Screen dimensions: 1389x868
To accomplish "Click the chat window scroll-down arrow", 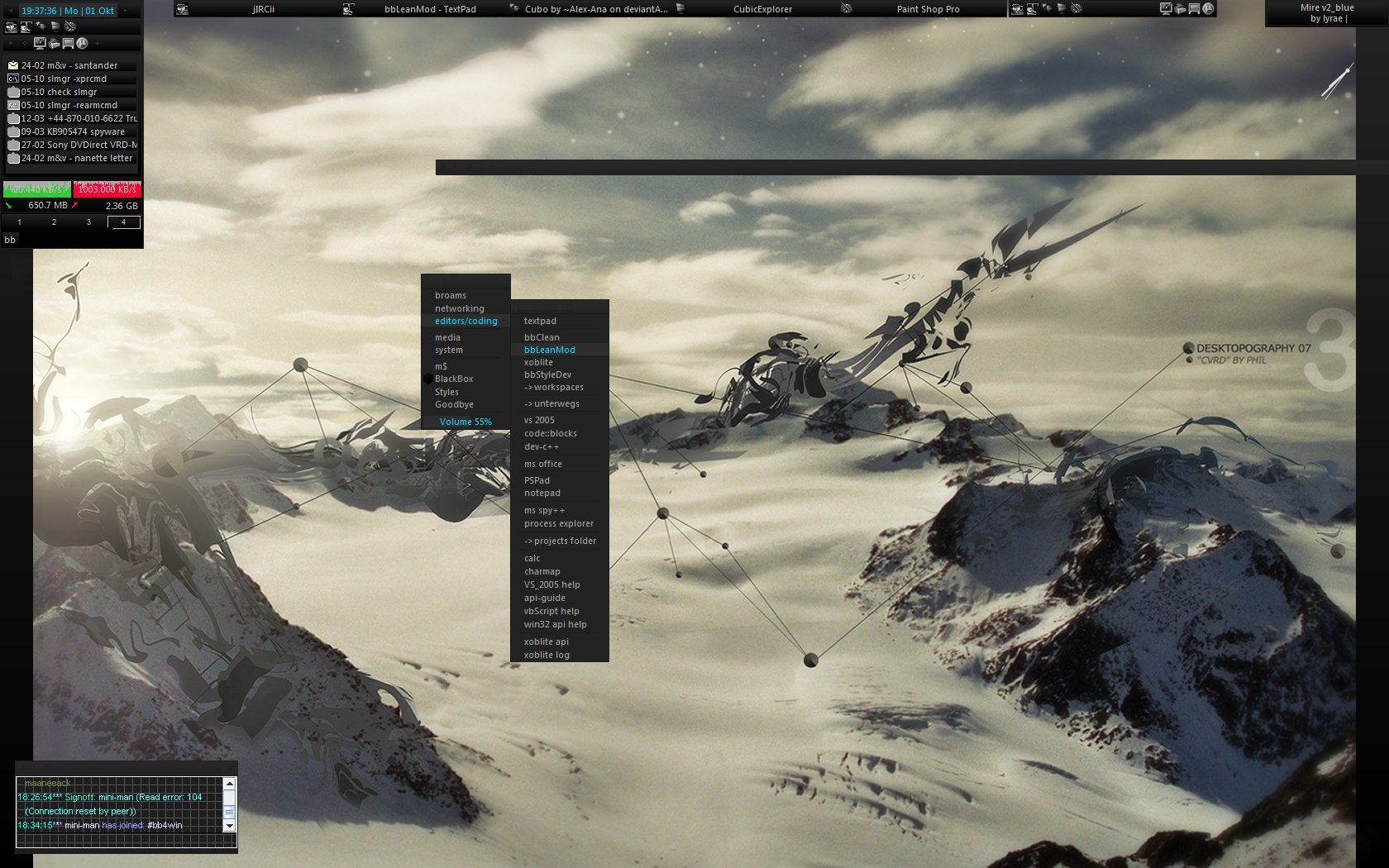I will [x=230, y=825].
